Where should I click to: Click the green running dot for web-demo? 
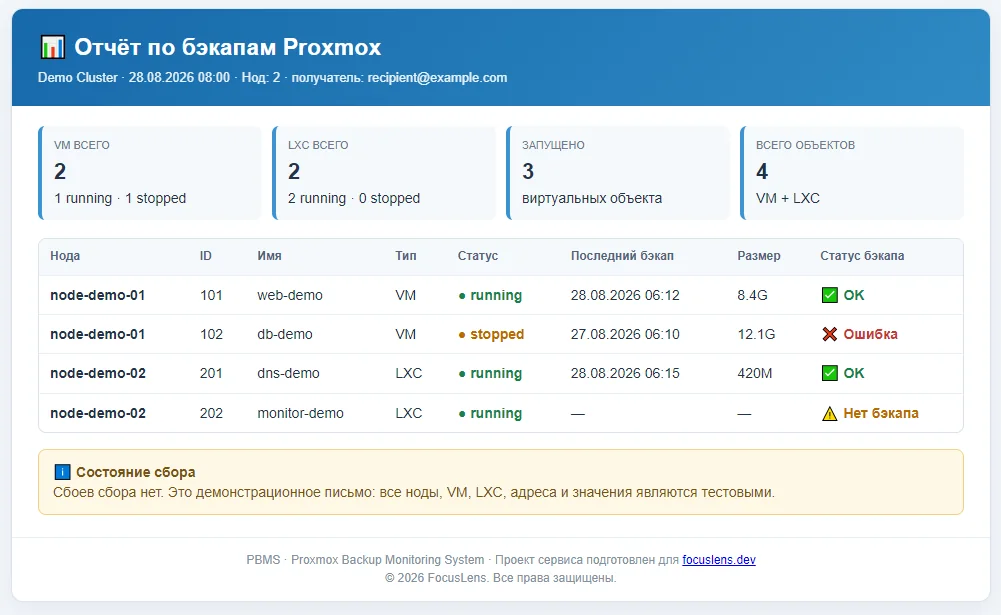462,296
